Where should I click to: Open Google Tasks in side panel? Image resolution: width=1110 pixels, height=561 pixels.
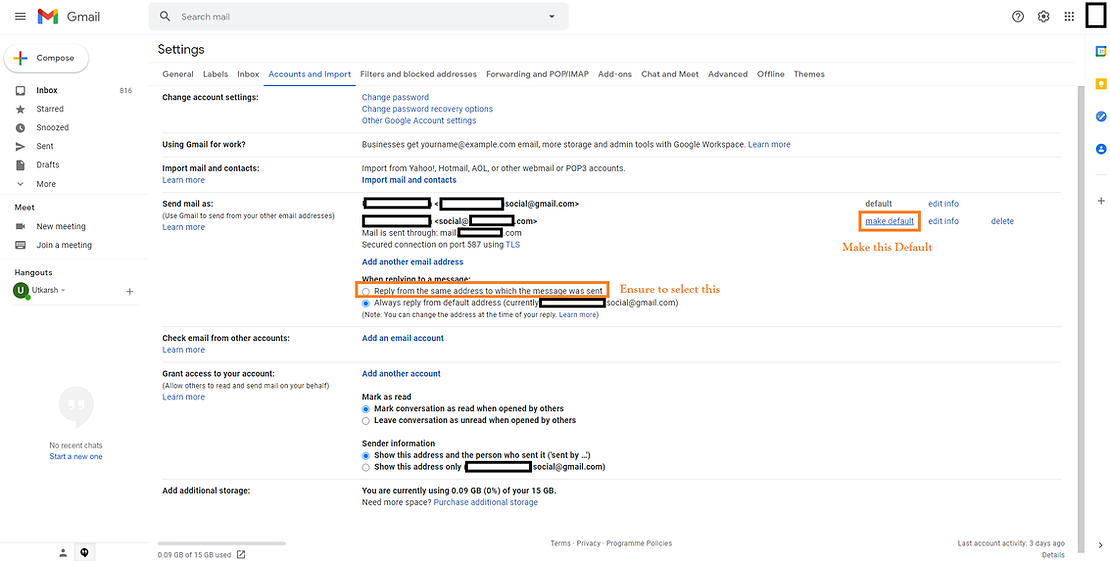[x=1101, y=117]
